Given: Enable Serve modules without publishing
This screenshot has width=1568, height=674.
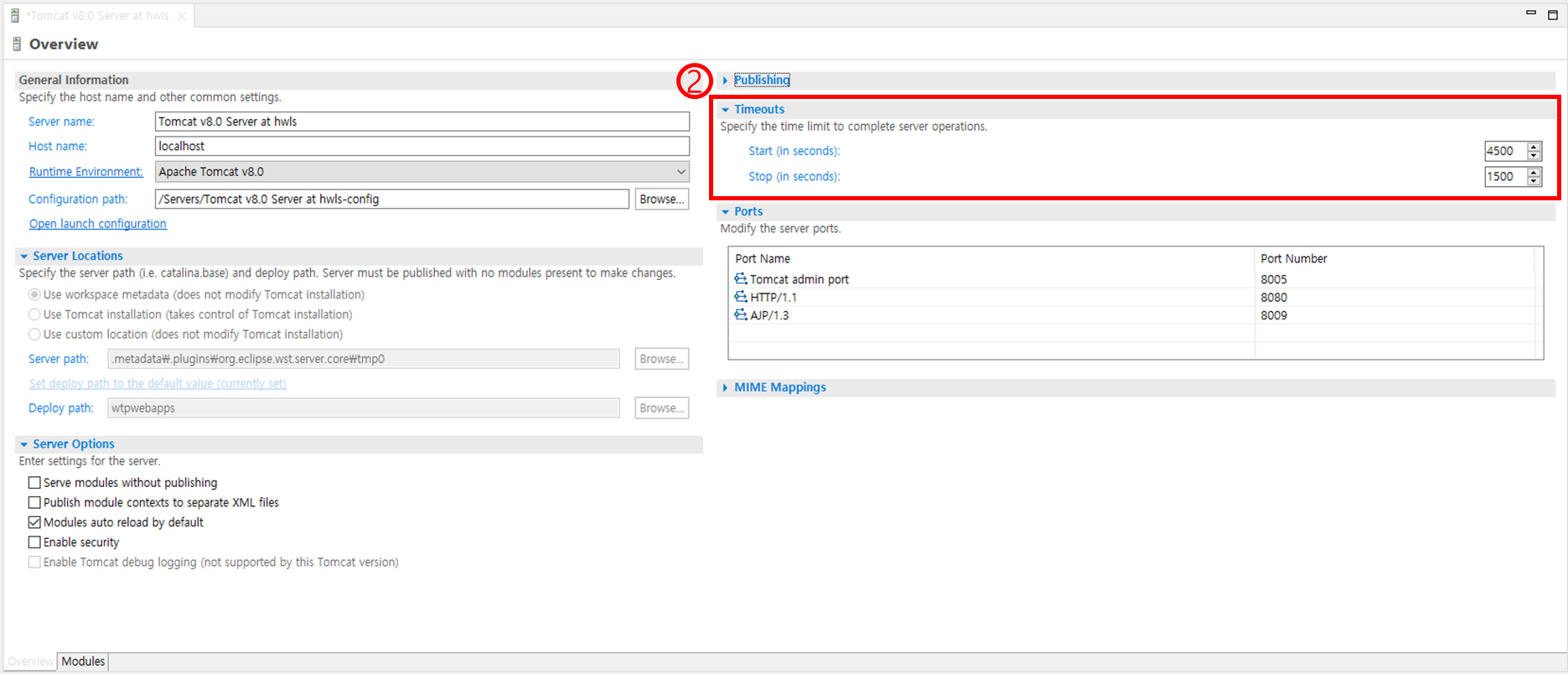Looking at the screenshot, I should tap(34, 483).
